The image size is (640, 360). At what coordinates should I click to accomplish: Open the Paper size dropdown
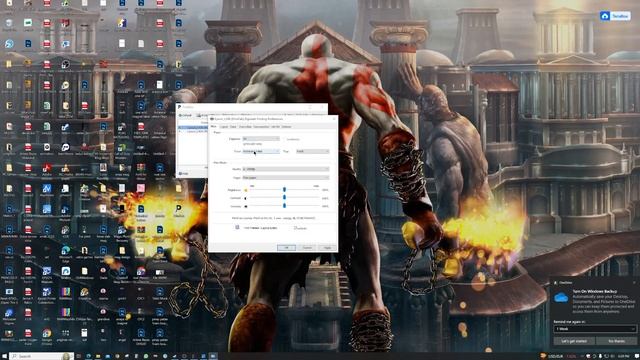point(261,139)
